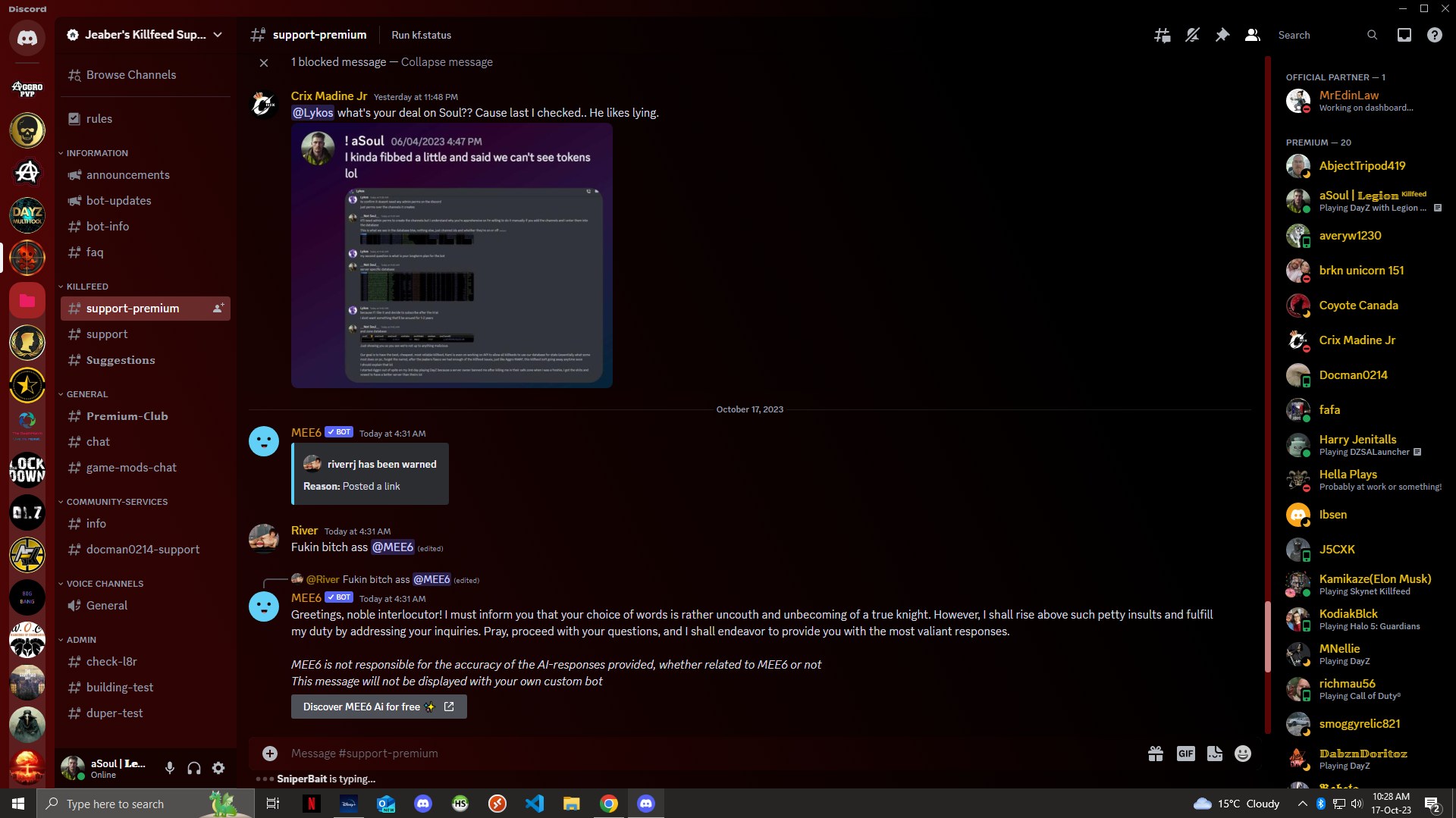Screen dimensions: 1456x818
Task: Click the @Lykos mention
Action: [x=312, y=112]
